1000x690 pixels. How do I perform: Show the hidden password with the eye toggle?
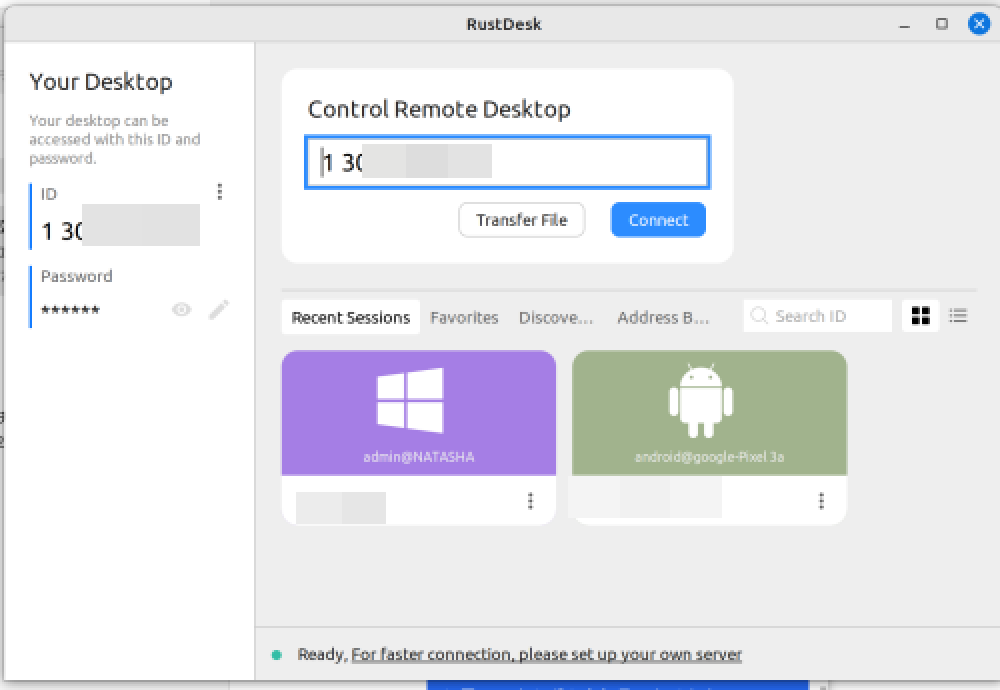pyautogui.click(x=181, y=310)
